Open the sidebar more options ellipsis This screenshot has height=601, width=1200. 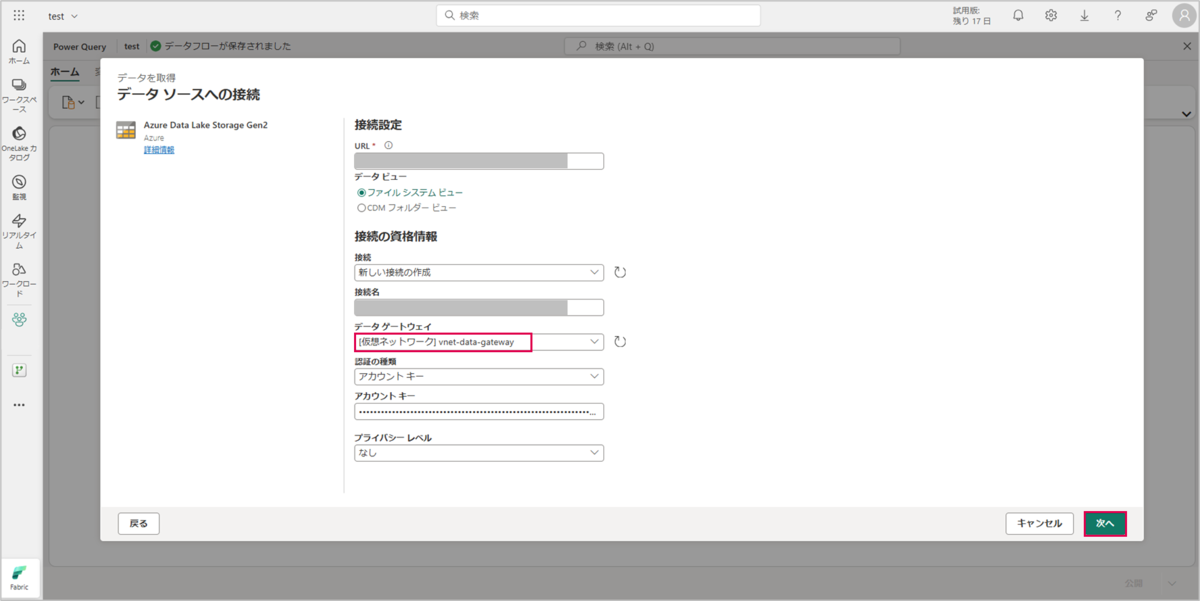19,405
